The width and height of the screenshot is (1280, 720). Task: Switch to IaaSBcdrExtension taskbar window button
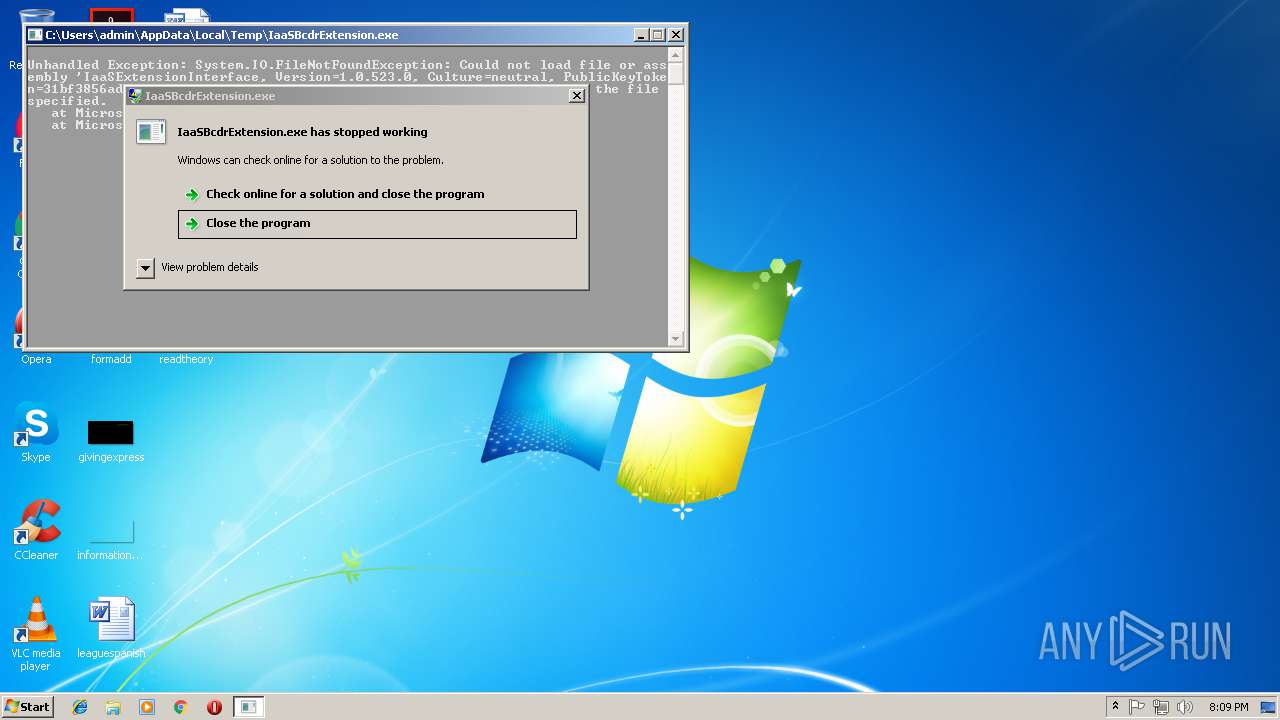pos(248,707)
